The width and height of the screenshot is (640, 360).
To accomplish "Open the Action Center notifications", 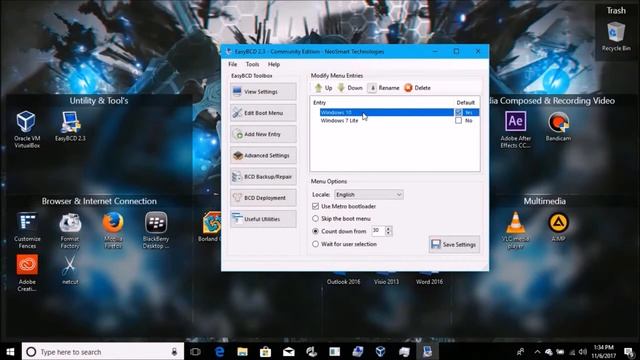I will 629,351.
